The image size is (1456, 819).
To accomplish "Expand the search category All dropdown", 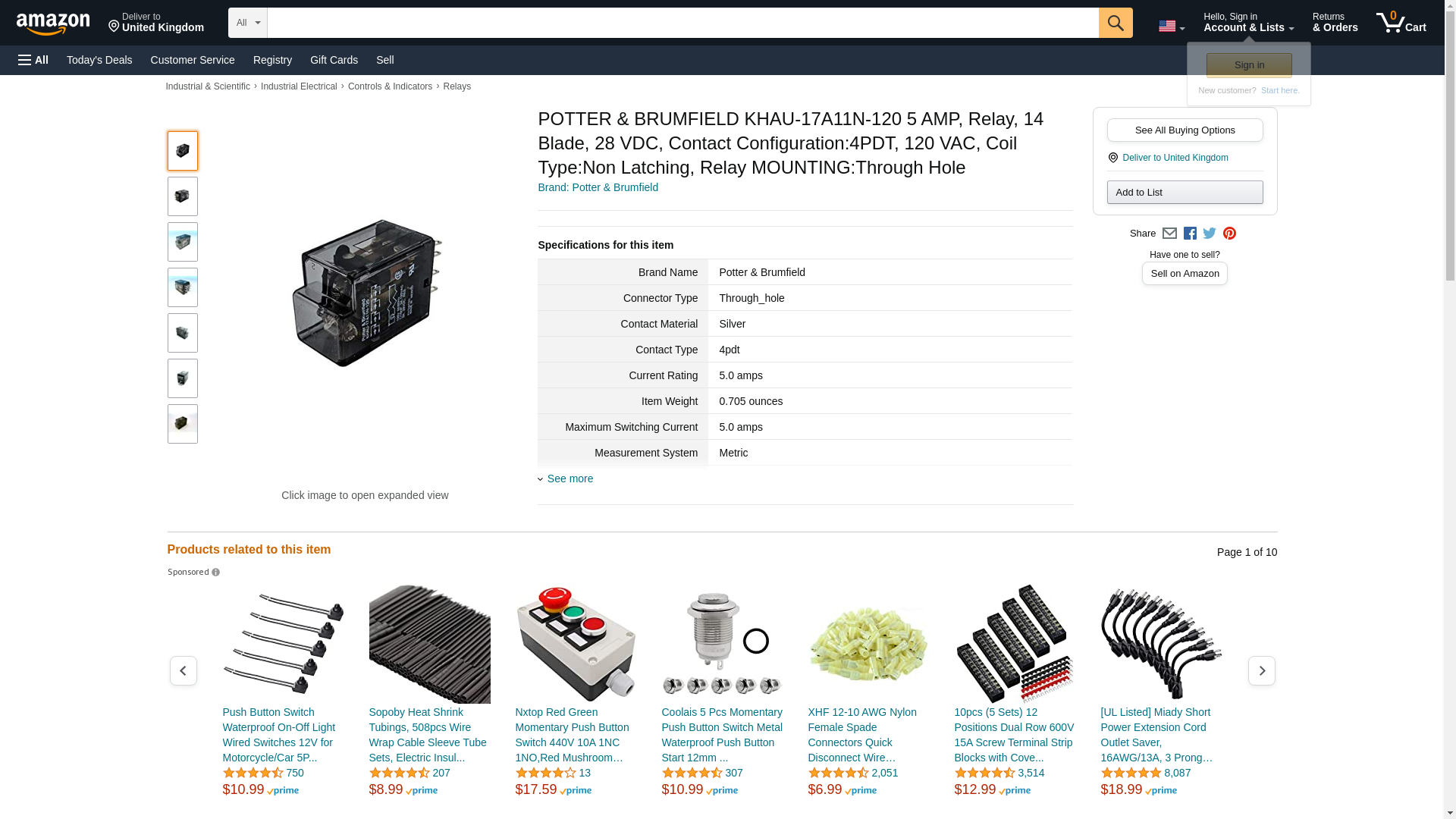I will [247, 23].
